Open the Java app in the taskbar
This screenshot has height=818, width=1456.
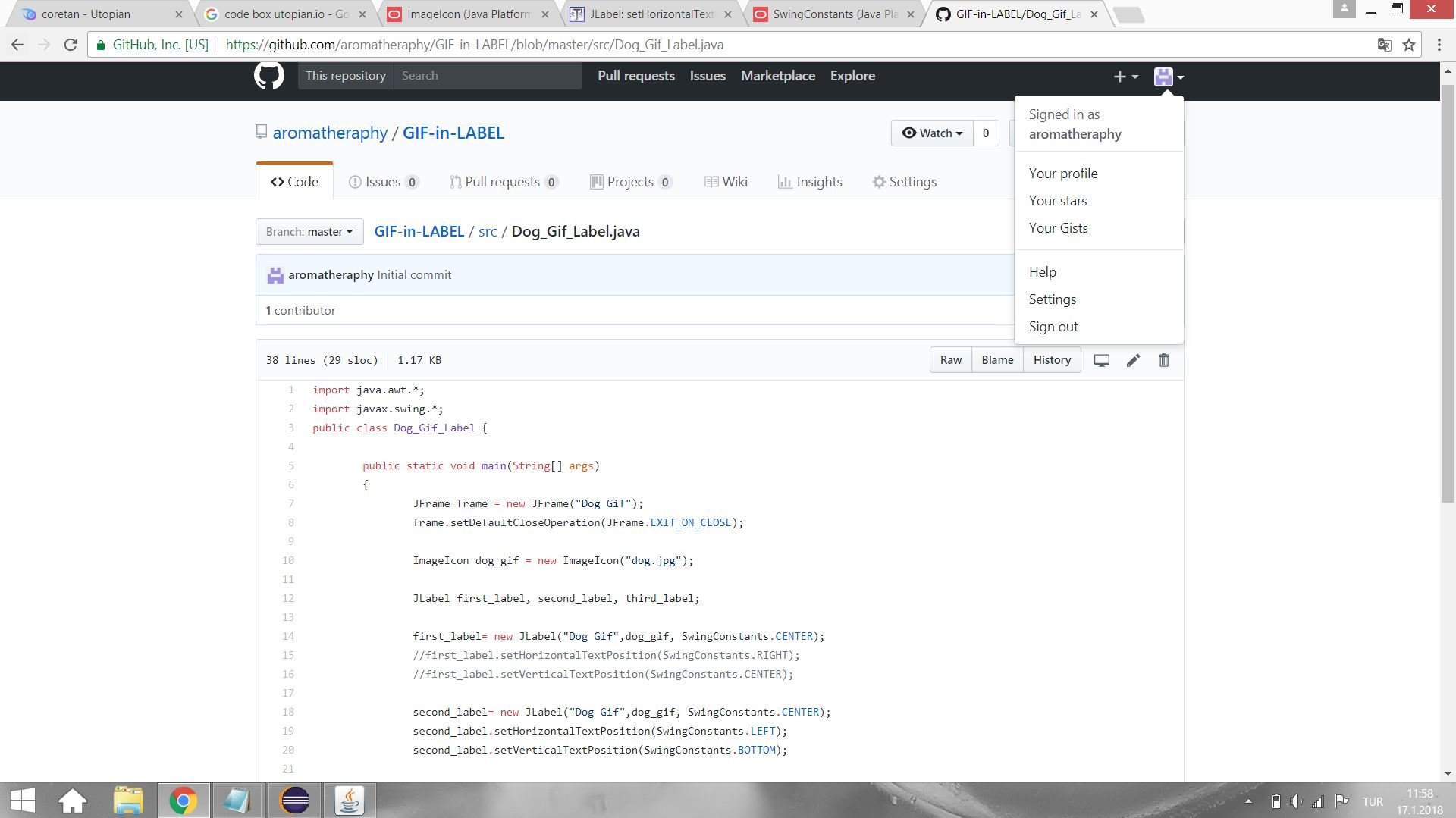[x=349, y=801]
